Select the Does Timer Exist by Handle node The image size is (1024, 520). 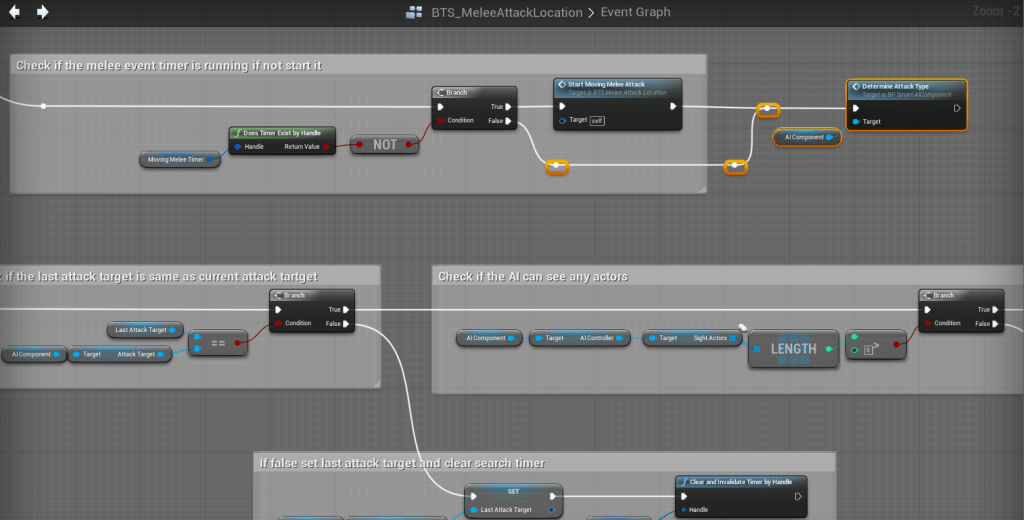coord(283,133)
